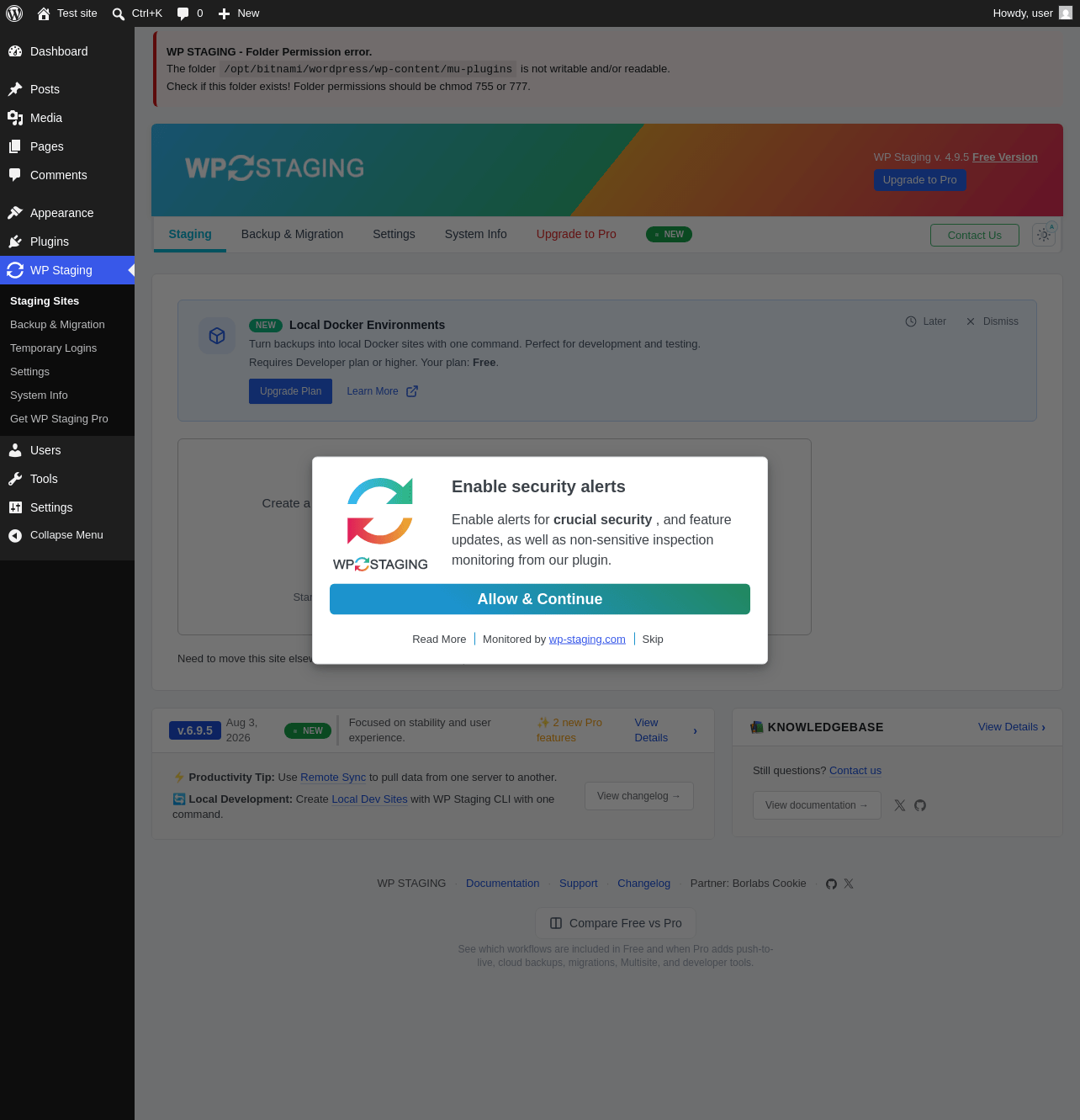Postpone the Docker notice with Later
This screenshot has height=1120, width=1080.
[925, 321]
